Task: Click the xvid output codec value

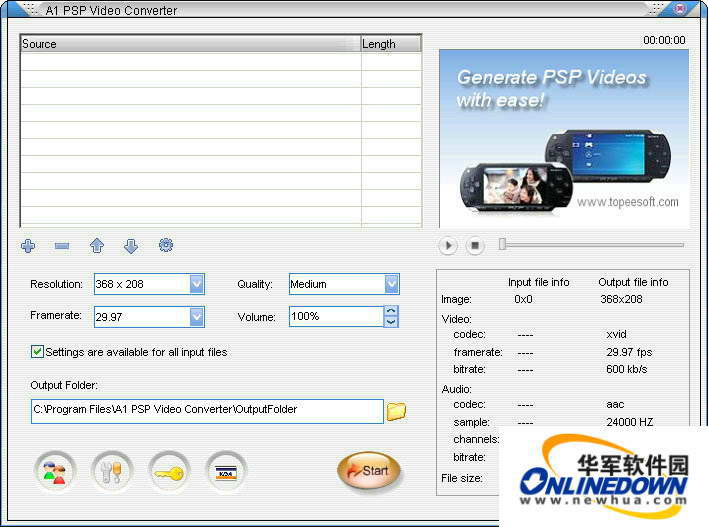Action: coord(616,334)
